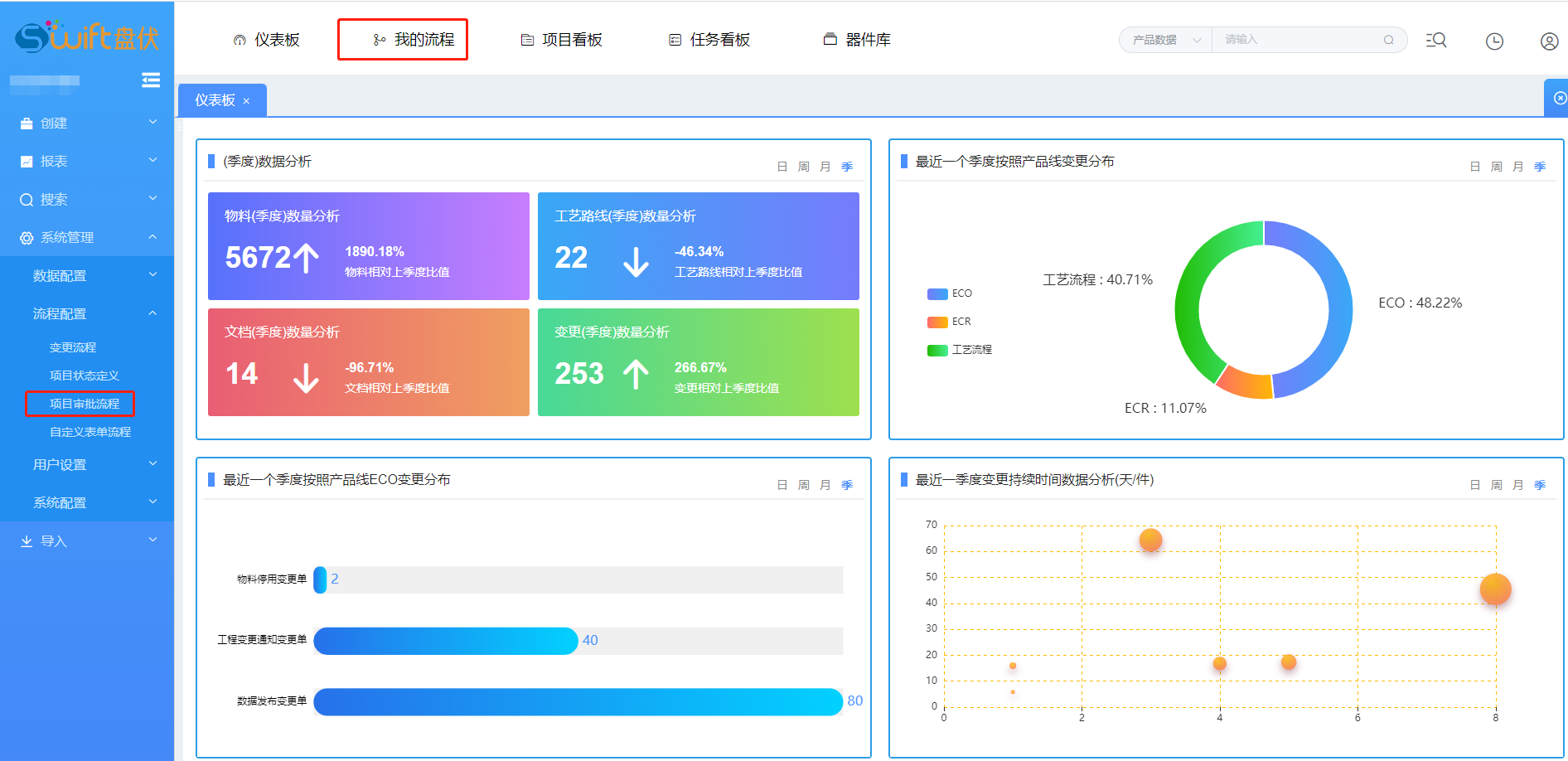This screenshot has height=761, width=1568.
Task: Open the clock history icon
Action: [1494, 41]
